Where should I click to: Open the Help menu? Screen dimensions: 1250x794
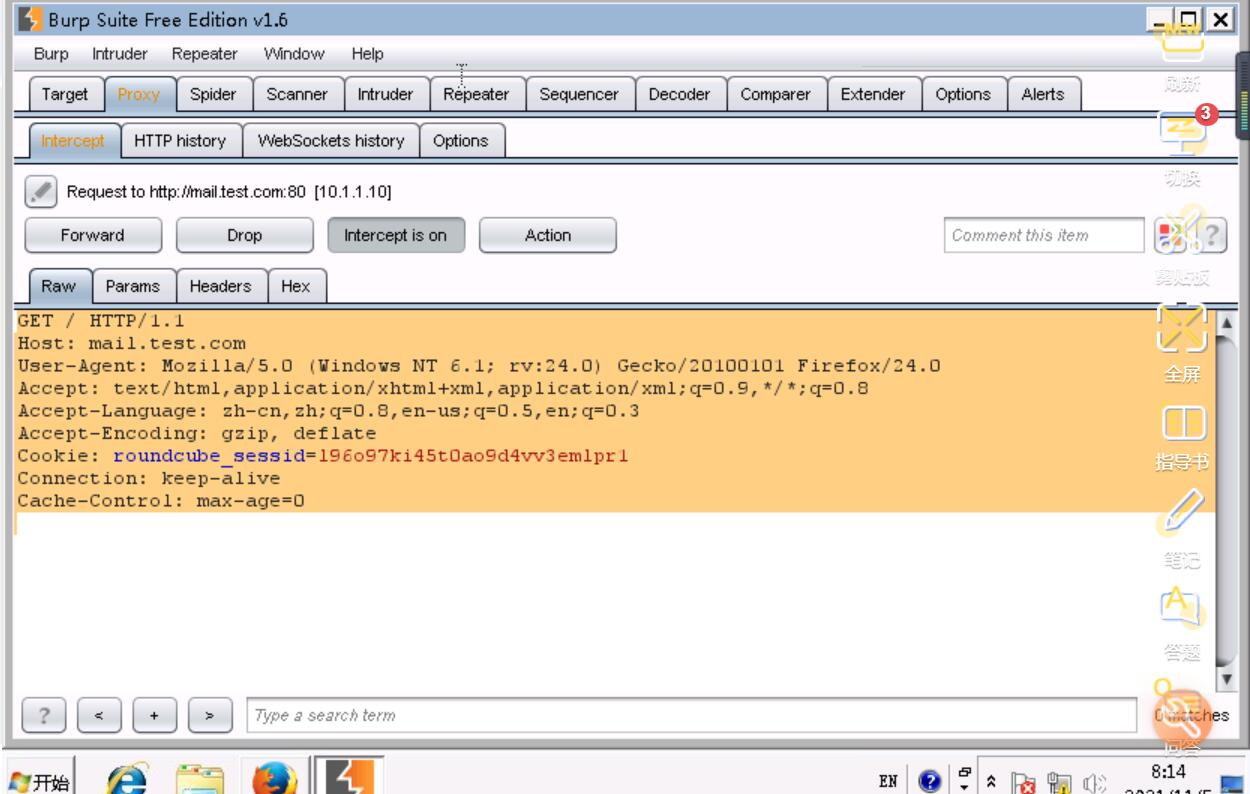[x=367, y=54]
